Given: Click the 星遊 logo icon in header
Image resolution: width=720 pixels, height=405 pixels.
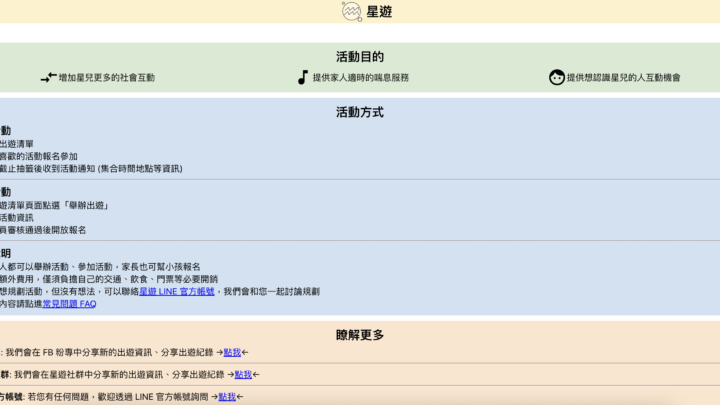Looking at the screenshot, I should [x=351, y=12].
